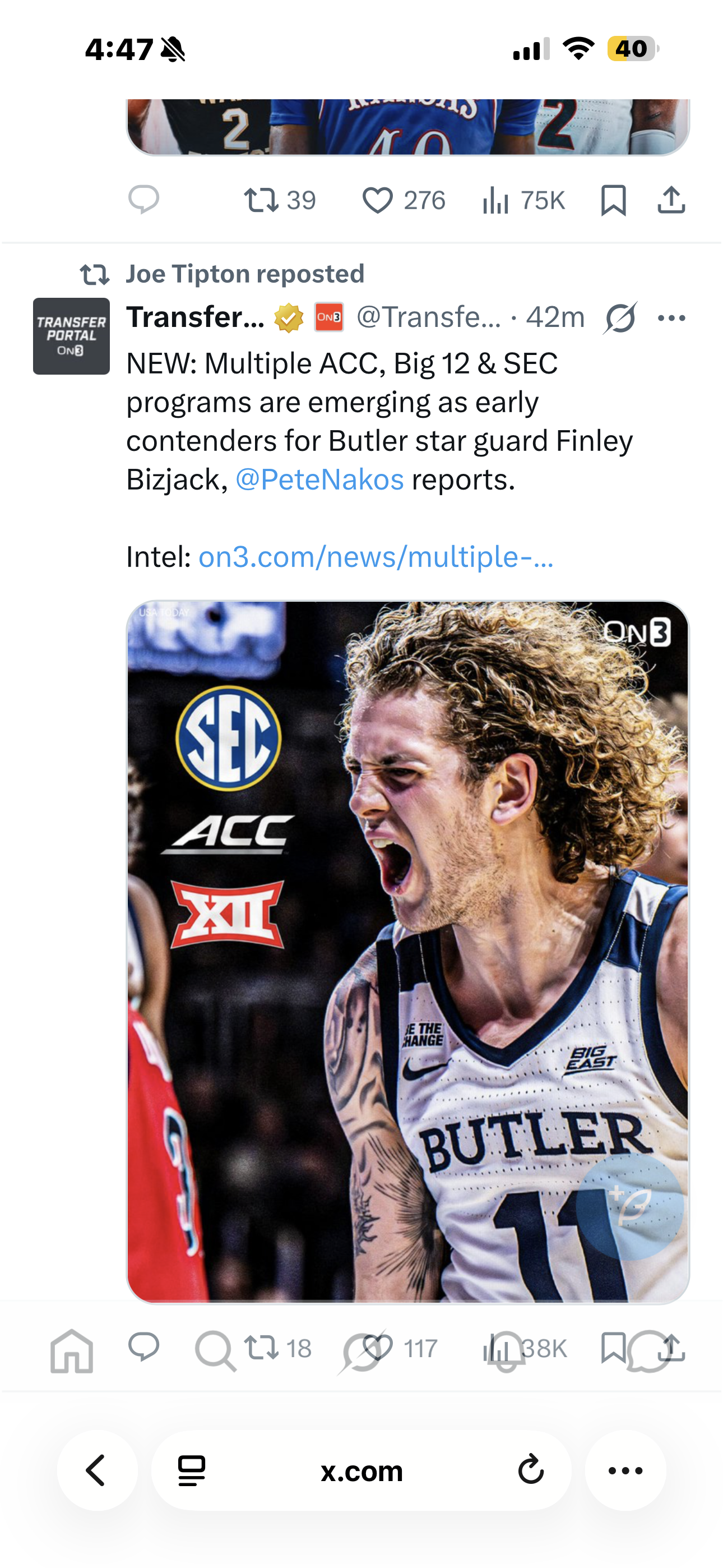Reload the x.com page
The width and height of the screenshot is (723, 1568).
[x=530, y=1470]
